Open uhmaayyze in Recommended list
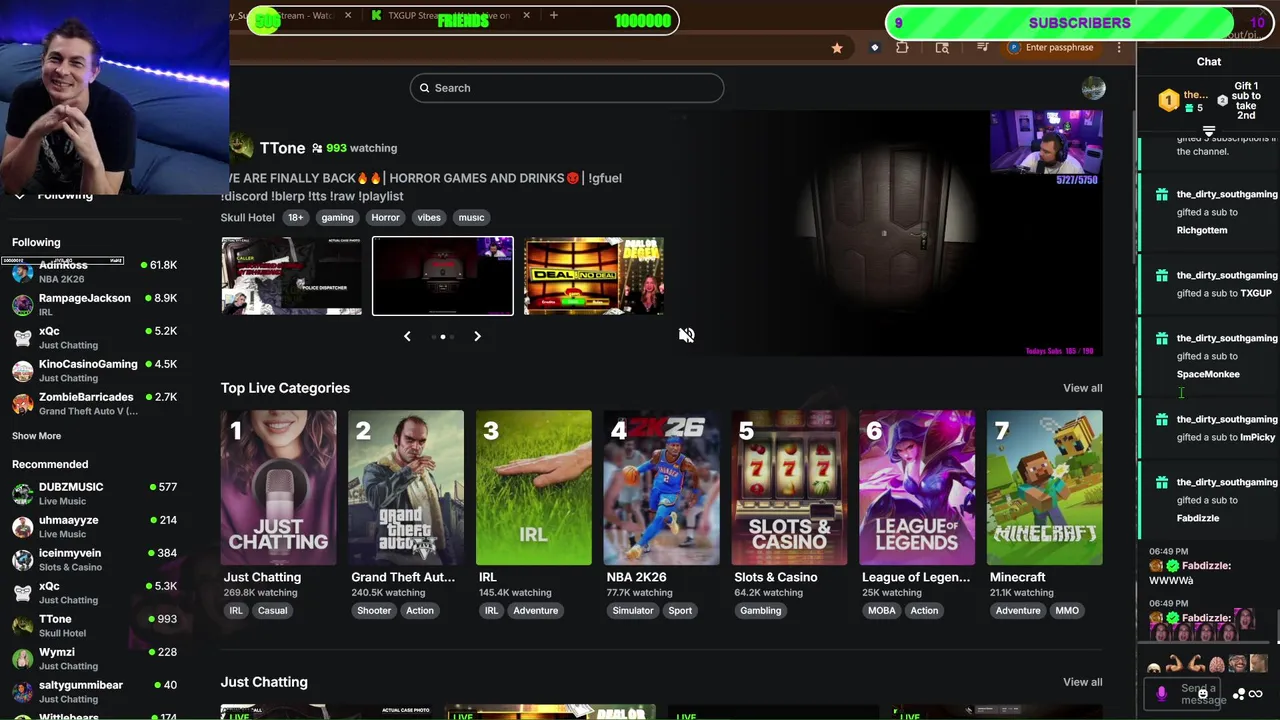 pyautogui.click(x=95, y=526)
